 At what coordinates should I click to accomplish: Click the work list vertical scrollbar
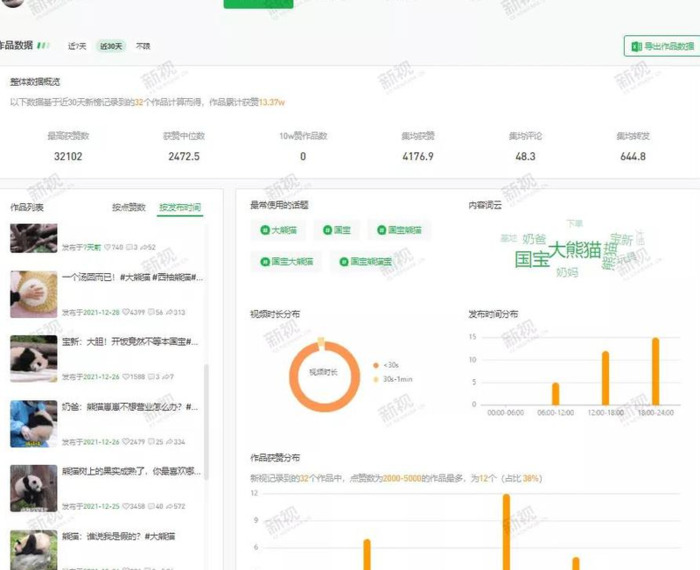206,422
